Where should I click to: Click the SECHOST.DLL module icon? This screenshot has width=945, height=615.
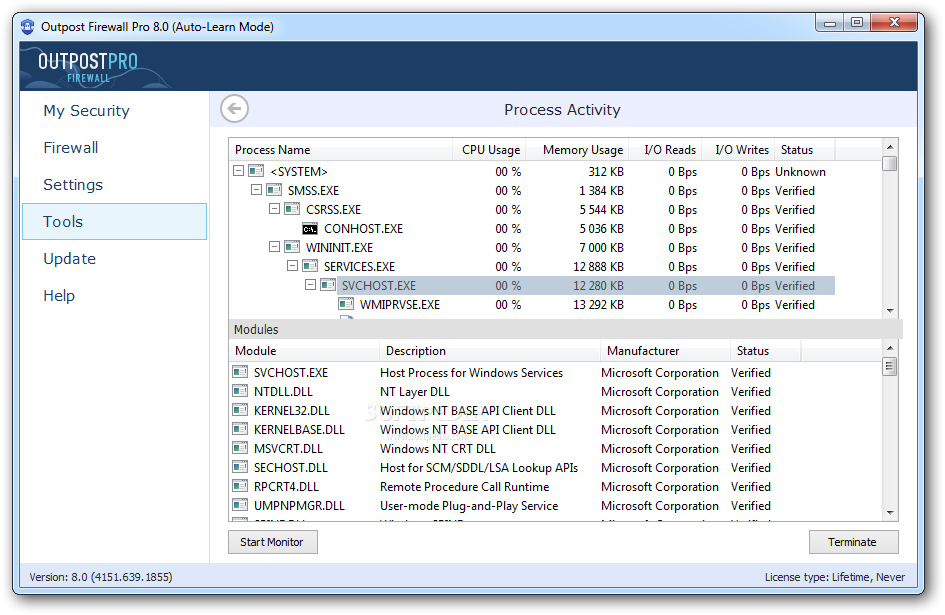[240, 467]
